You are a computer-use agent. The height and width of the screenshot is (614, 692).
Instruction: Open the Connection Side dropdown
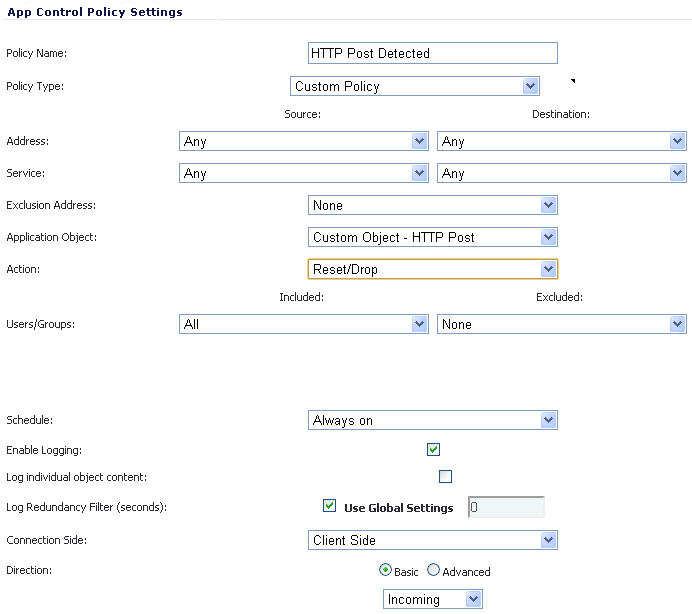click(x=432, y=540)
